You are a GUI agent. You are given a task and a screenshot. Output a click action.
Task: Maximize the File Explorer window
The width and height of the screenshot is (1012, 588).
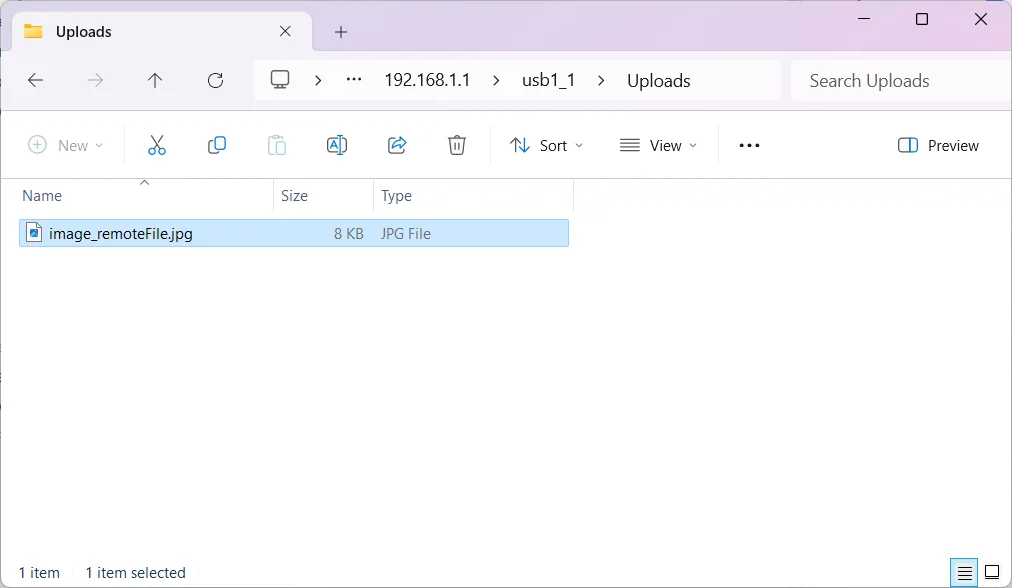click(922, 19)
